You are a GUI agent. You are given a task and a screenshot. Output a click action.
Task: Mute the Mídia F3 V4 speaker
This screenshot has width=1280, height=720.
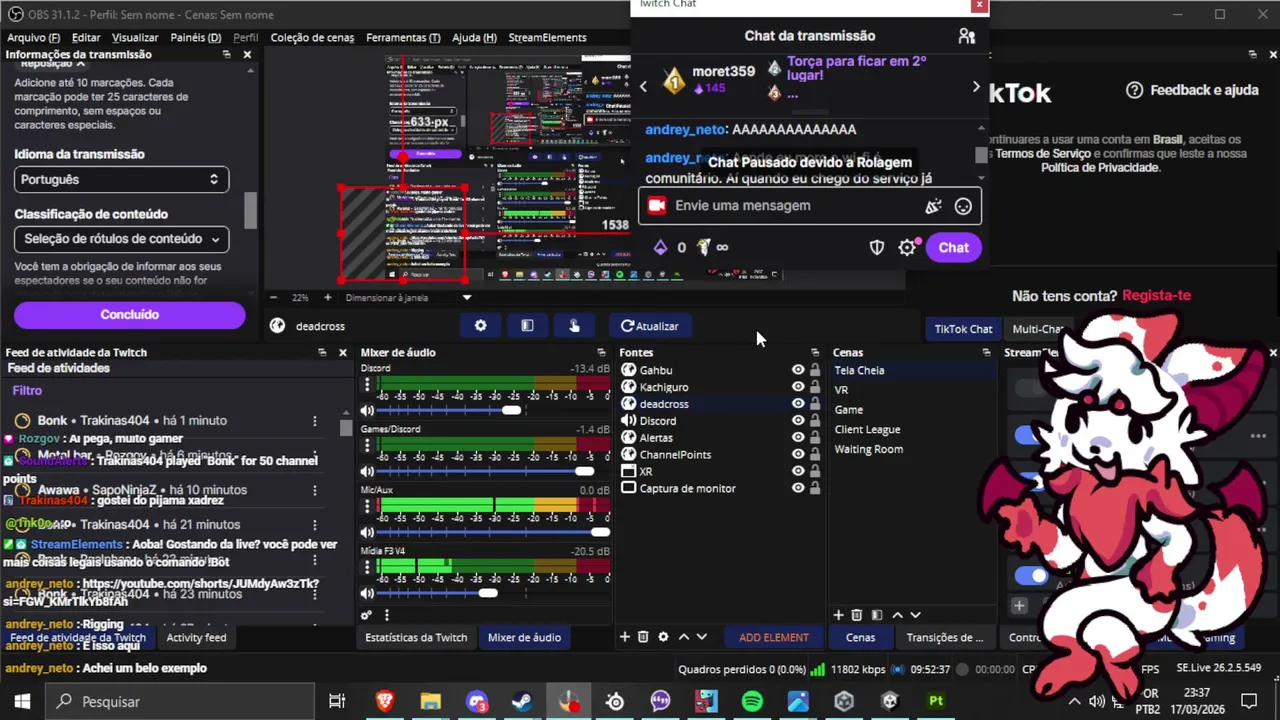367,593
